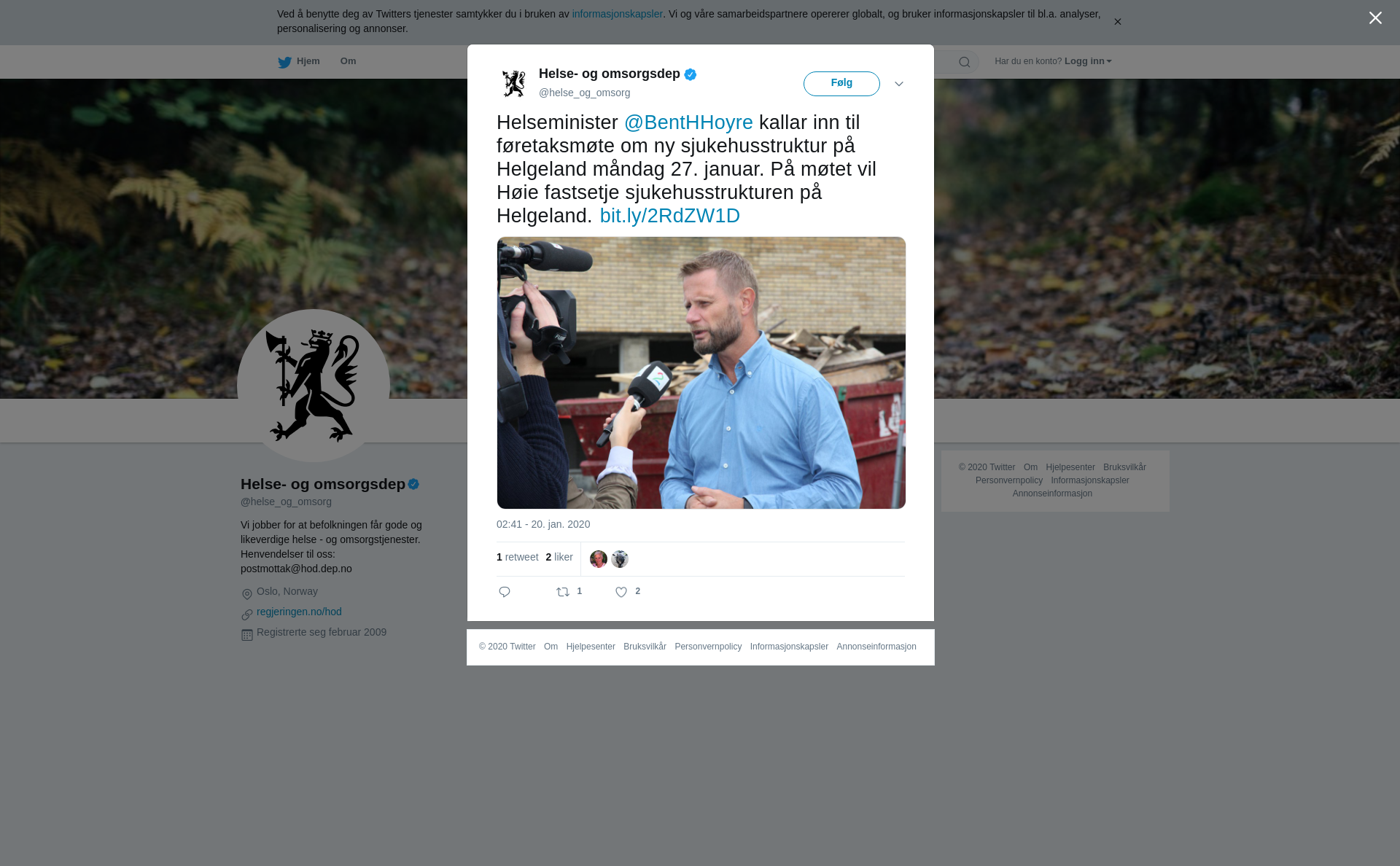This screenshot has width=1400, height=866.
Task: Enlarge the tweet interview photo
Action: [701, 372]
